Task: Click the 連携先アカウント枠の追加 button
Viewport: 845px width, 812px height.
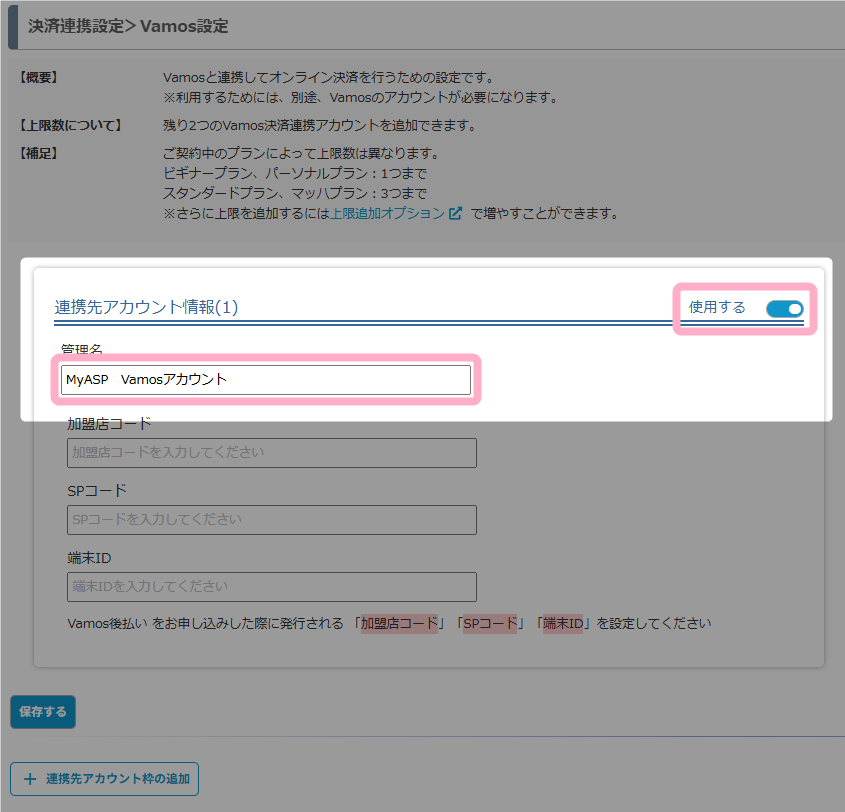Action: [105, 778]
